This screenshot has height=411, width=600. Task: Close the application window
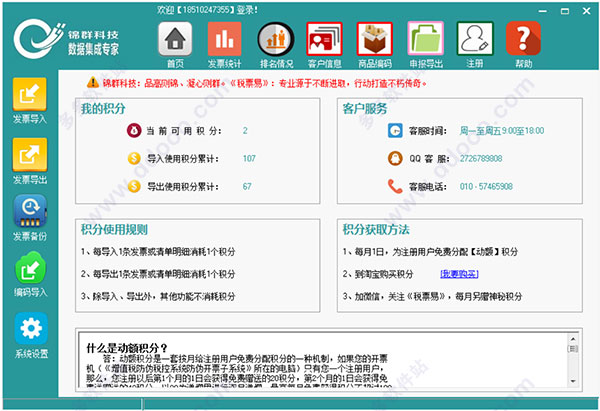click(x=587, y=11)
